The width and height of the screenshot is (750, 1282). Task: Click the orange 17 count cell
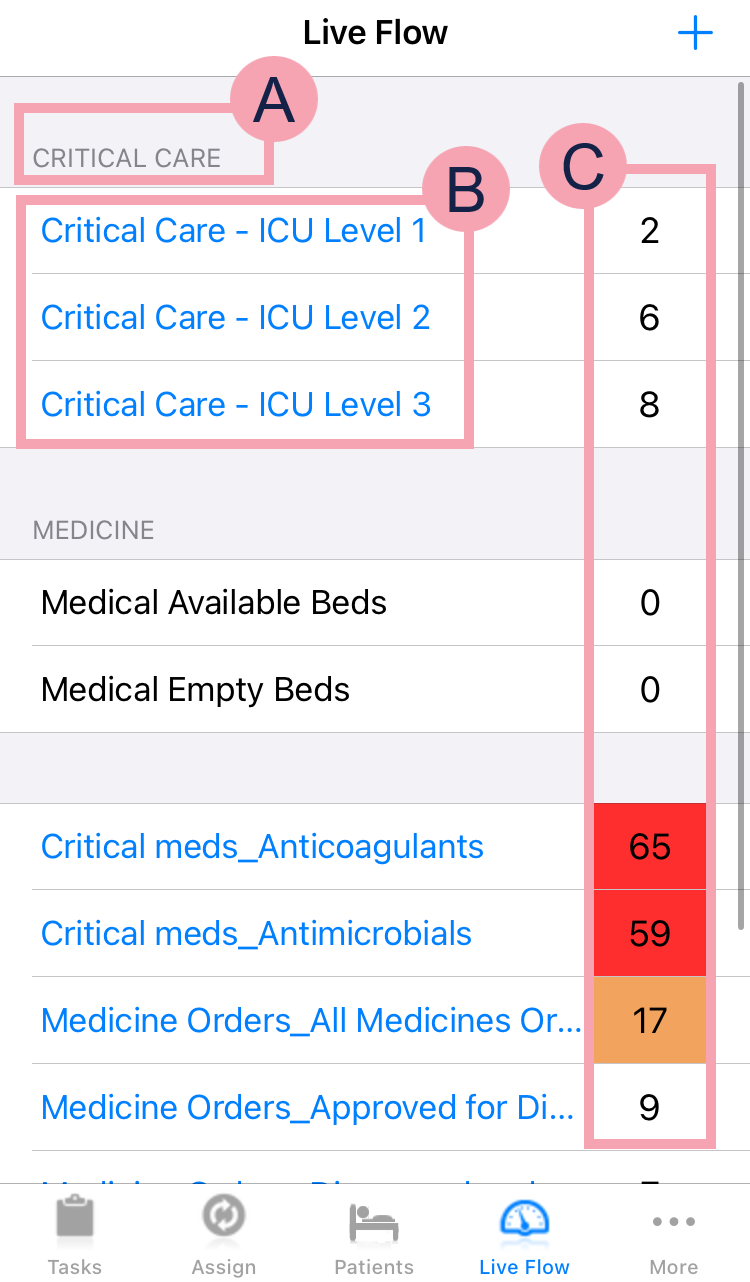coord(650,1021)
